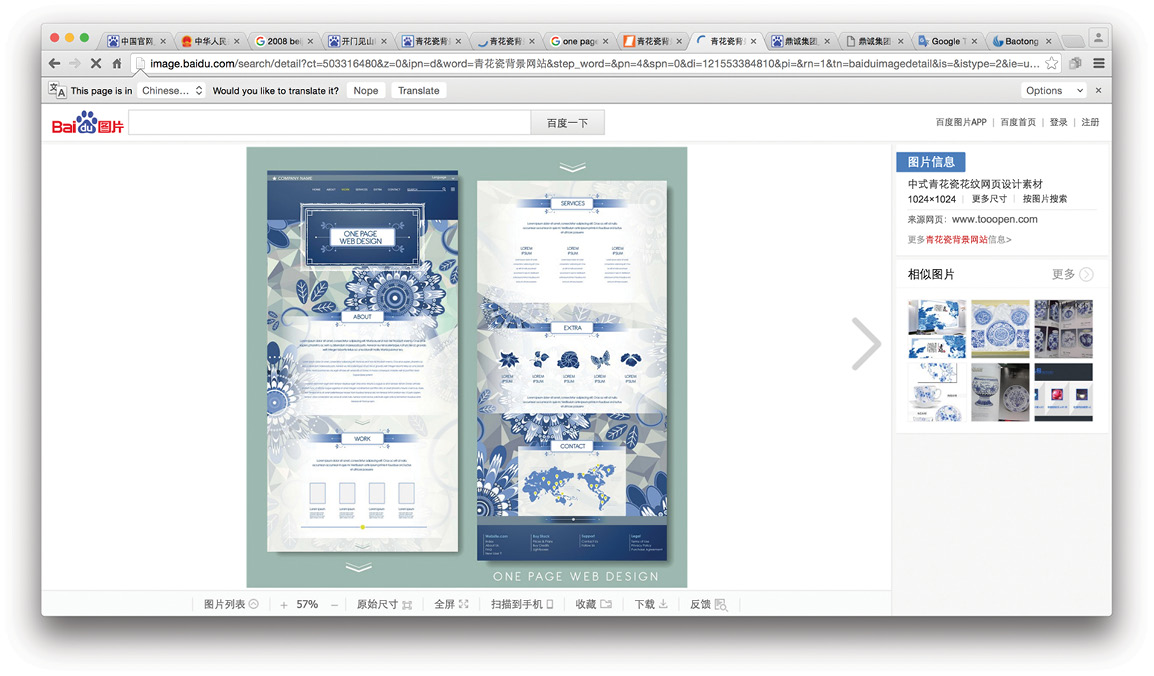Open the www.tooopen.com source link
The width and height of the screenshot is (1154, 676).
click(x=994, y=219)
